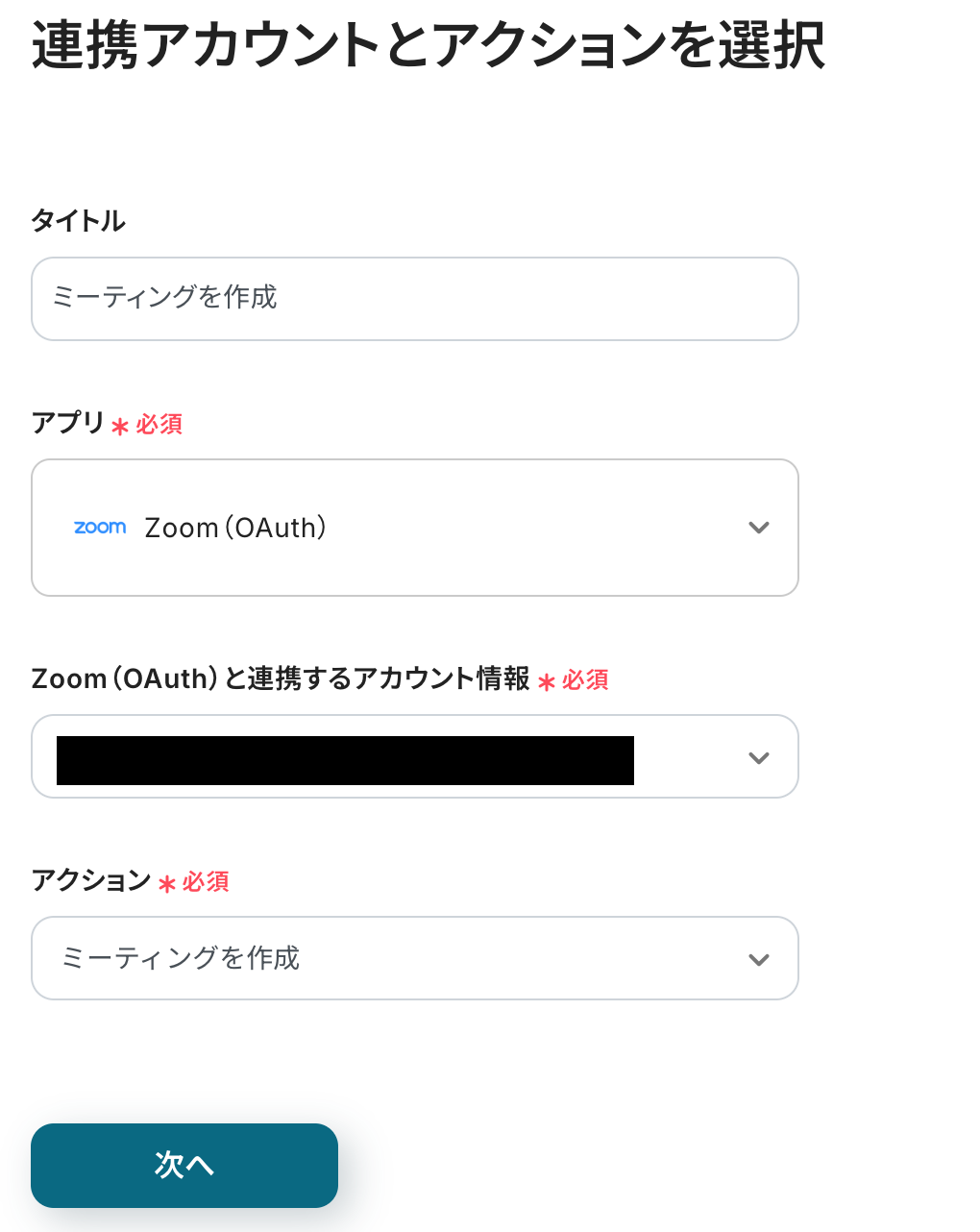The image size is (980, 1232).
Task: Expand the アプリ dropdown chevron
Action: [x=759, y=528]
